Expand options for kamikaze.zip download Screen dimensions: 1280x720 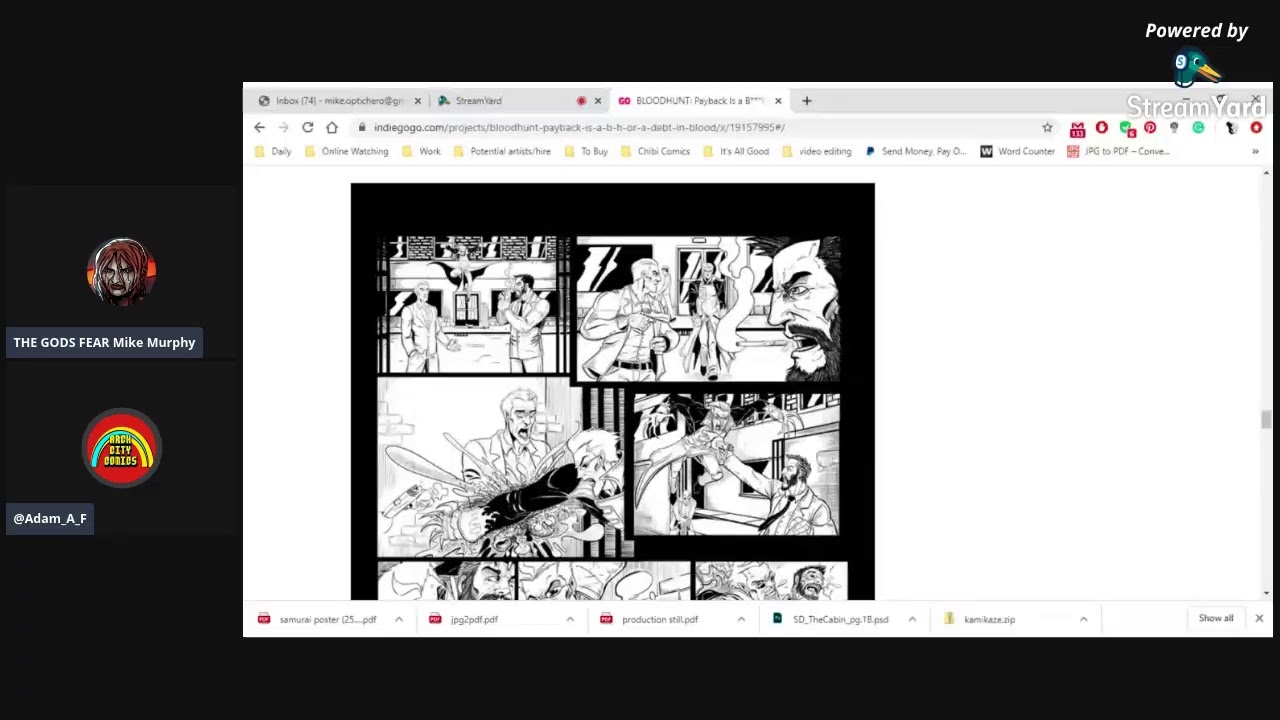coord(1083,619)
